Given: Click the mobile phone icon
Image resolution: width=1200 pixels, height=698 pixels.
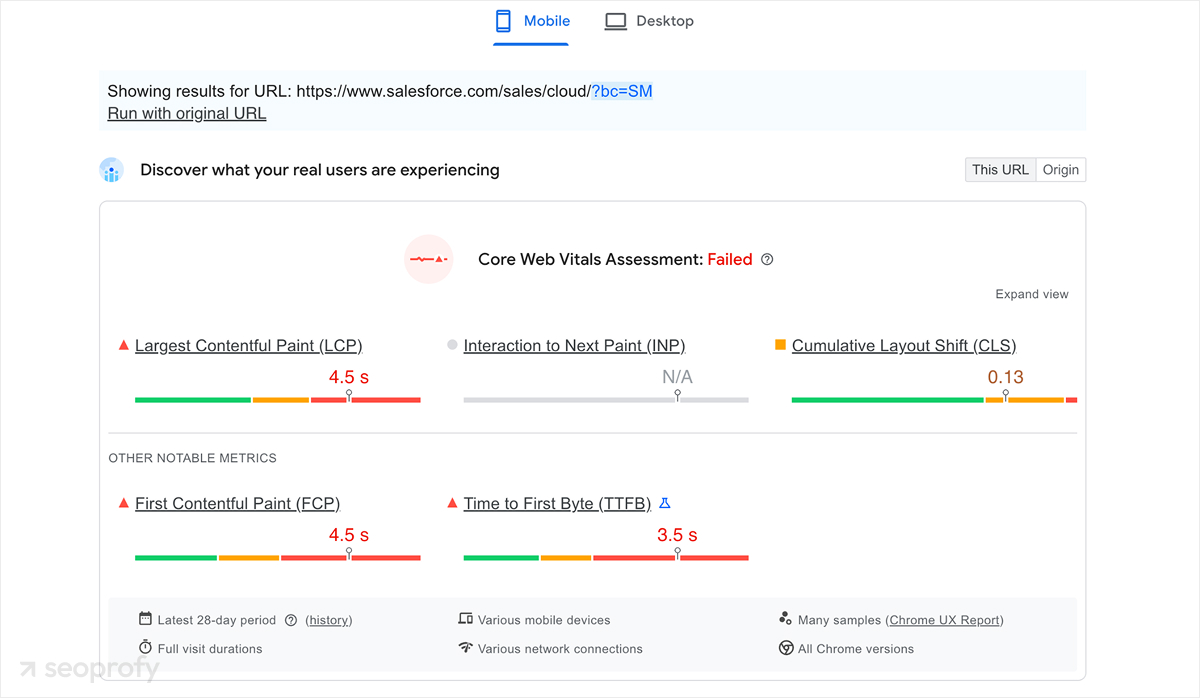Looking at the screenshot, I should point(503,21).
